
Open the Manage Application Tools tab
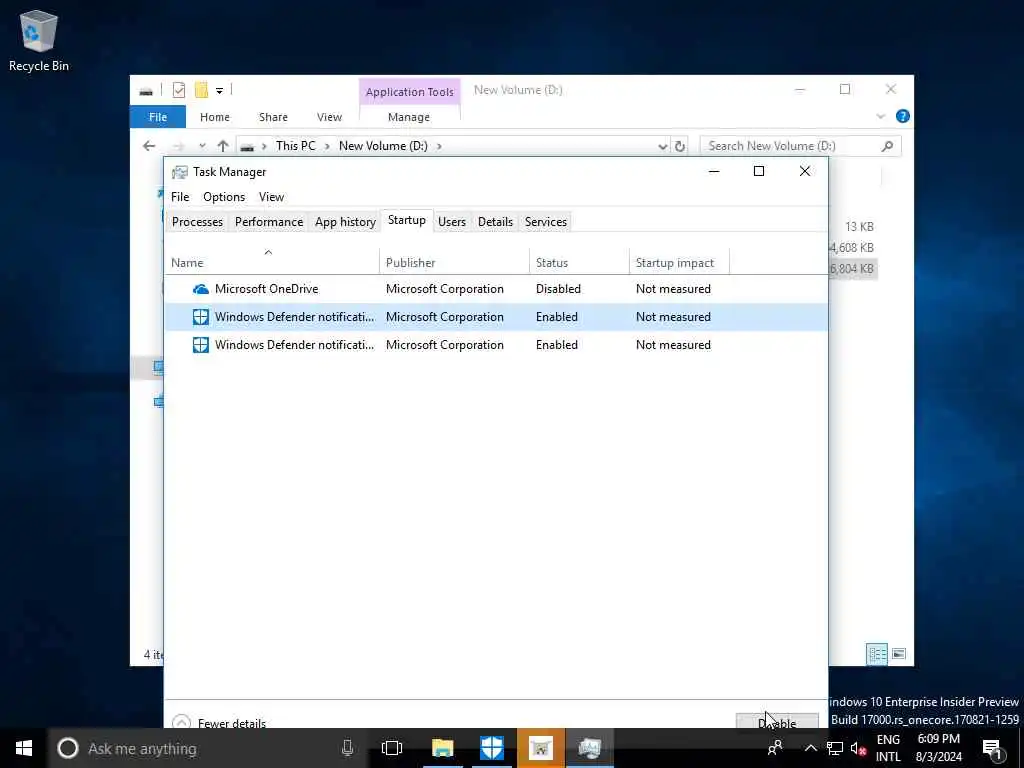pyautogui.click(x=409, y=117)
